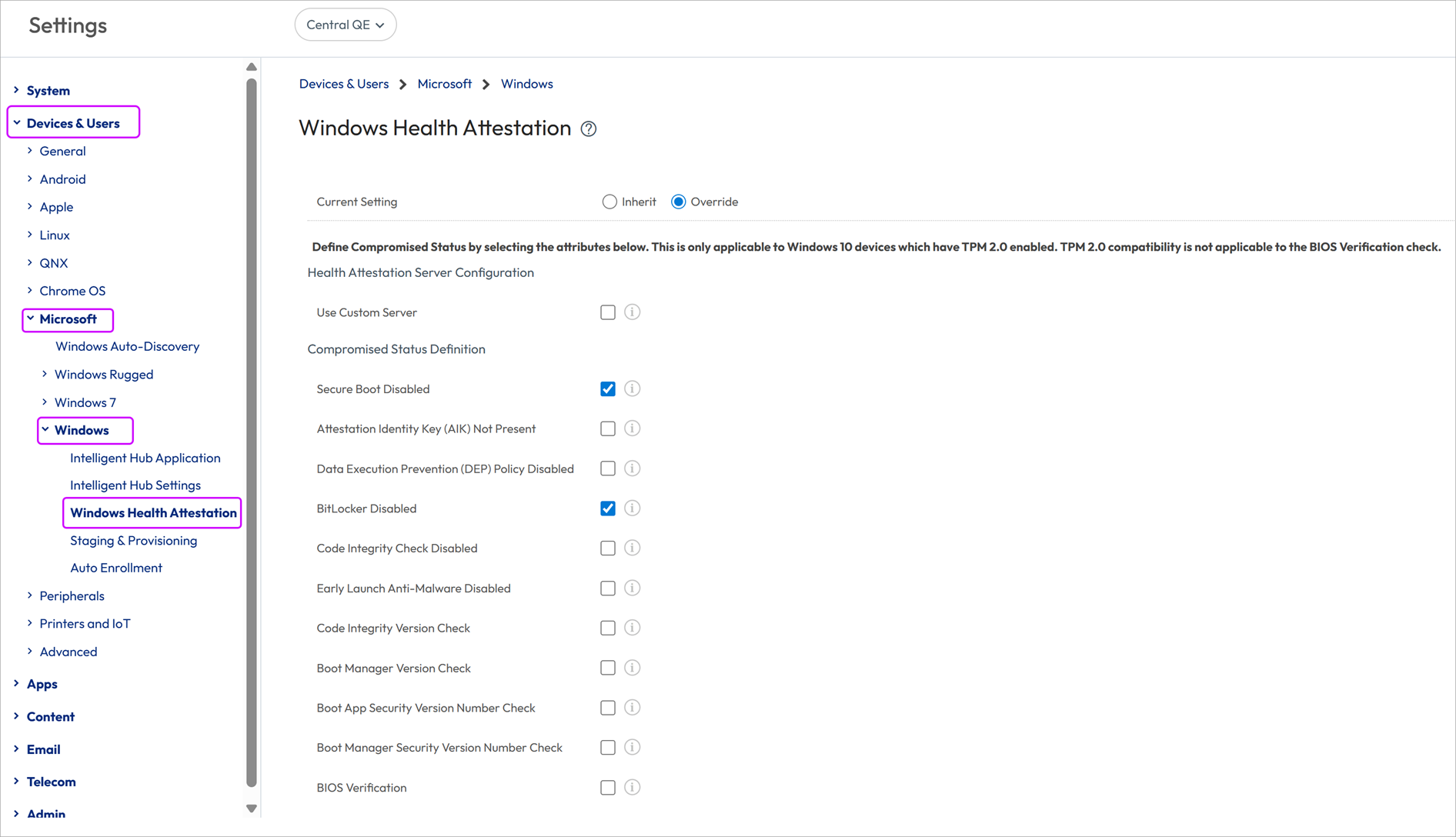Open Windows Auto-Discovery settings
Image resolution: width=1456 pixels, height=837 pixels.
coord(127,346)
